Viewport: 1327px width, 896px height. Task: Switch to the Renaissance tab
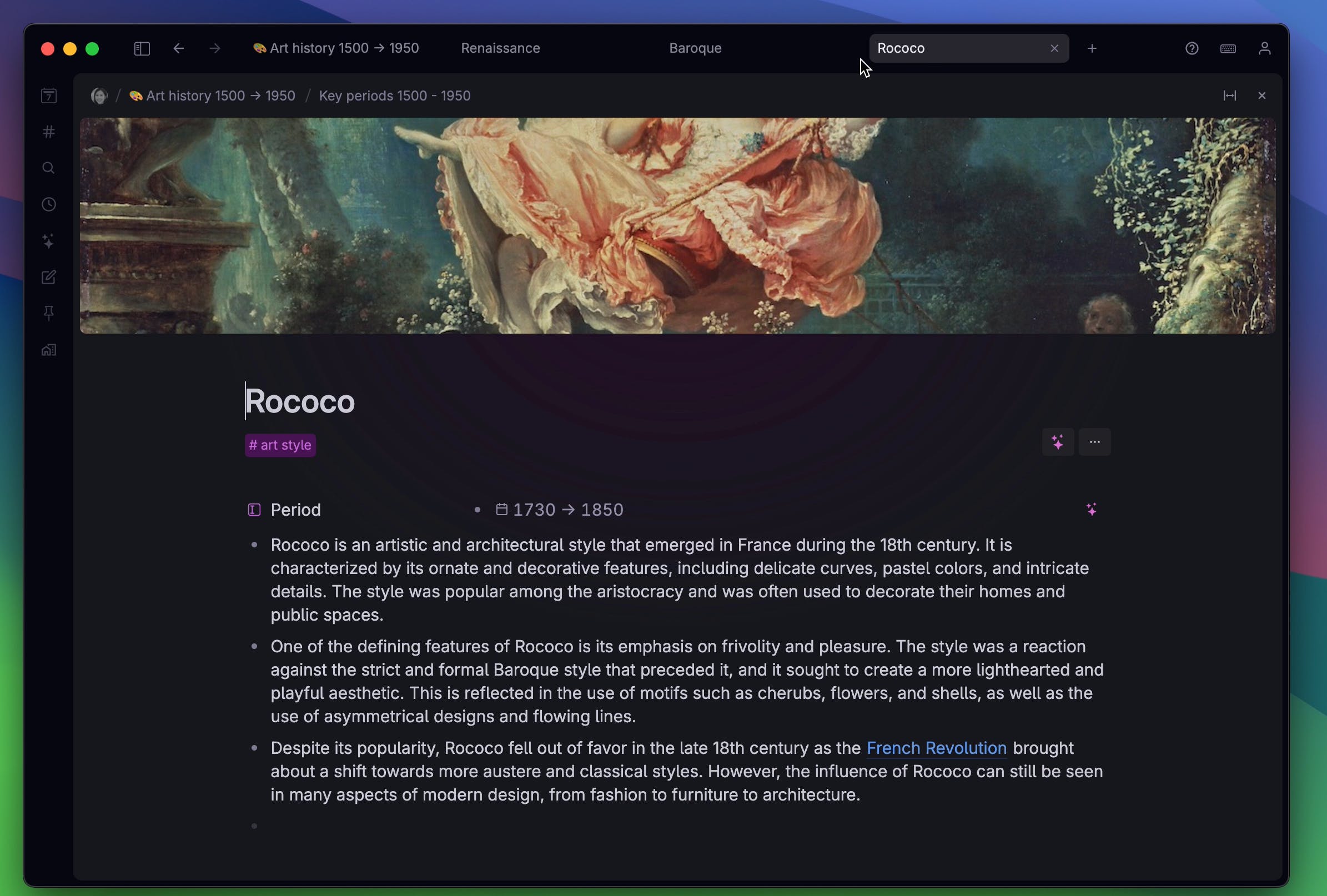click(500, 48)
